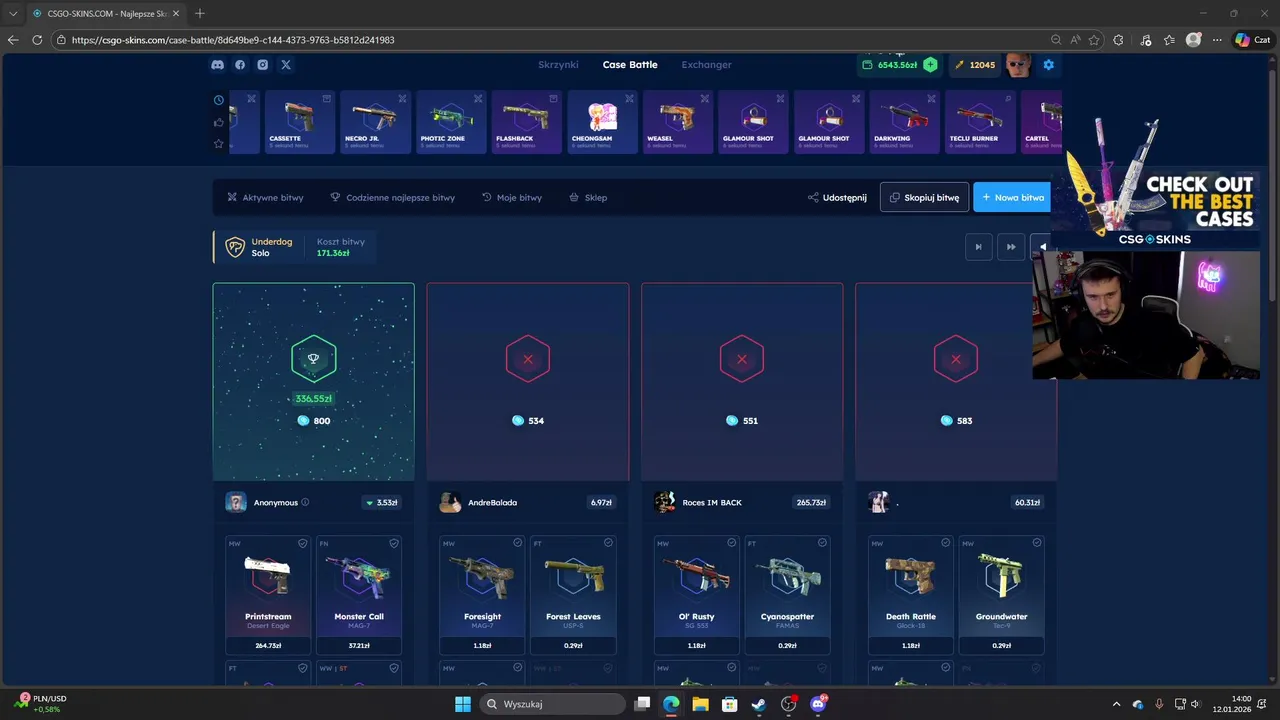This screenshot has width=1280, height=720.
Task: Open Moje bitwy menu item
Action: 512,197
